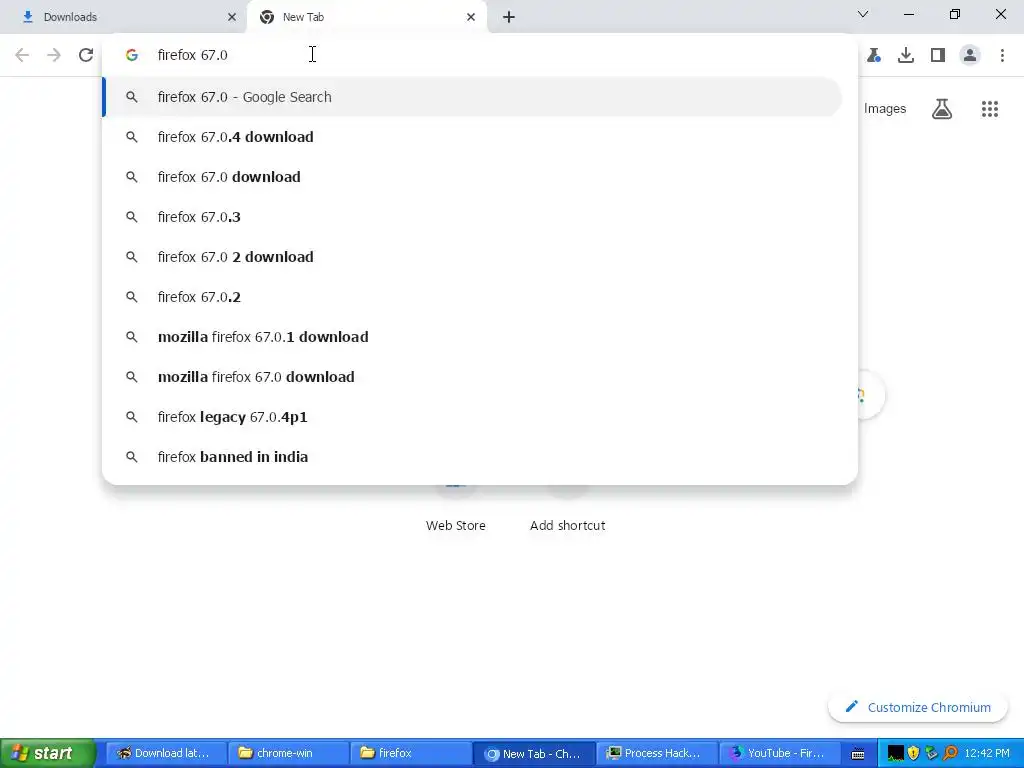Open the Chrome Labs flask toolbar icon

[874, 55]
